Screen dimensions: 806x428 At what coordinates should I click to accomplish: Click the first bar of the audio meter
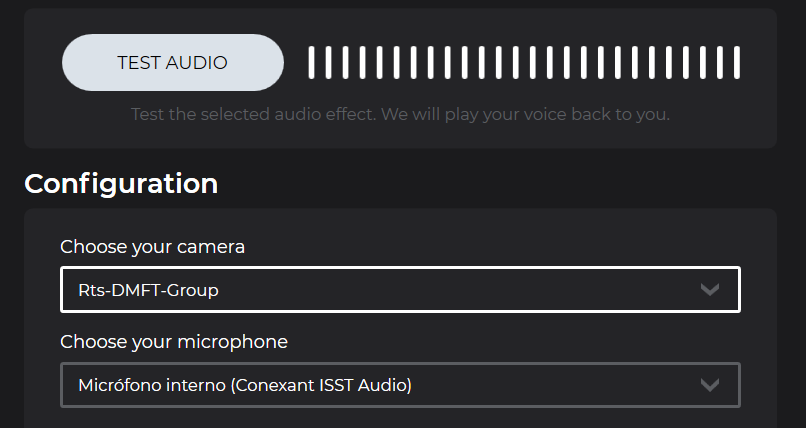tap(312, 62)
